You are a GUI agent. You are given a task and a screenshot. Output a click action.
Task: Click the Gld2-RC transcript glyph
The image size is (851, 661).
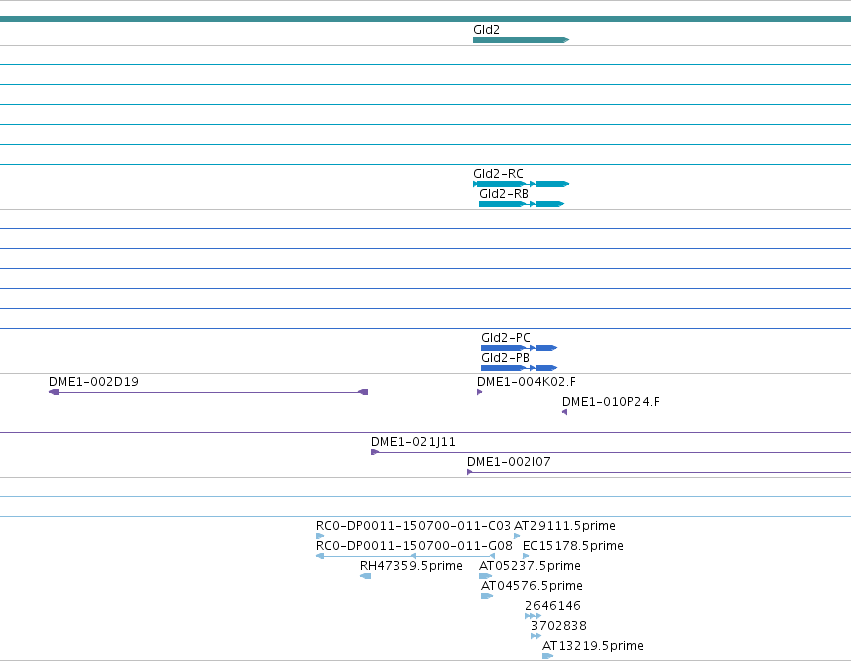(521, 184)
